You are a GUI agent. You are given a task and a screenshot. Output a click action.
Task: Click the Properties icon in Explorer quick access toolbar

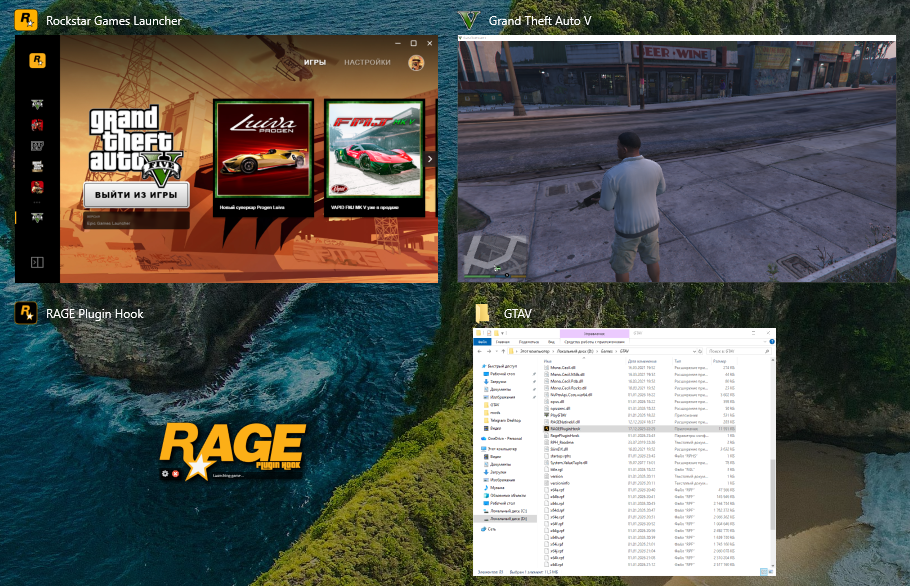pos(489,333)
